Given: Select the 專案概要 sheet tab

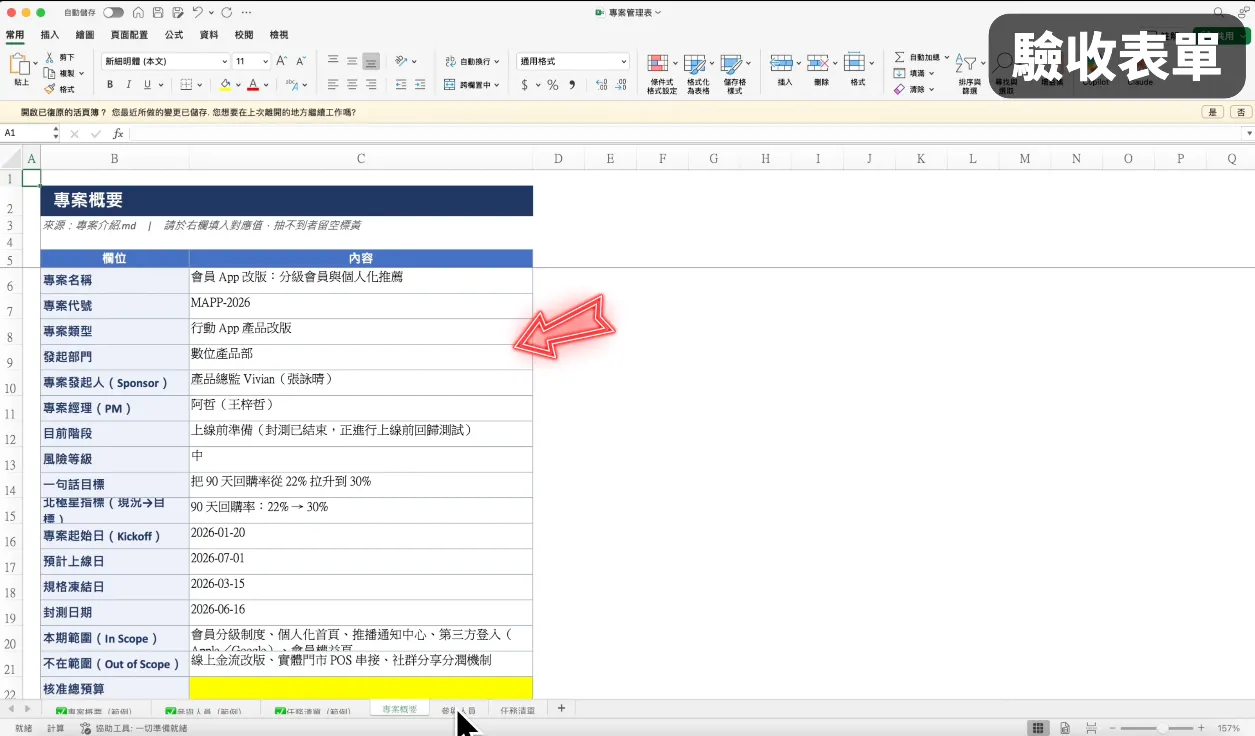Looking at the screenshot, I should point(400,709).
